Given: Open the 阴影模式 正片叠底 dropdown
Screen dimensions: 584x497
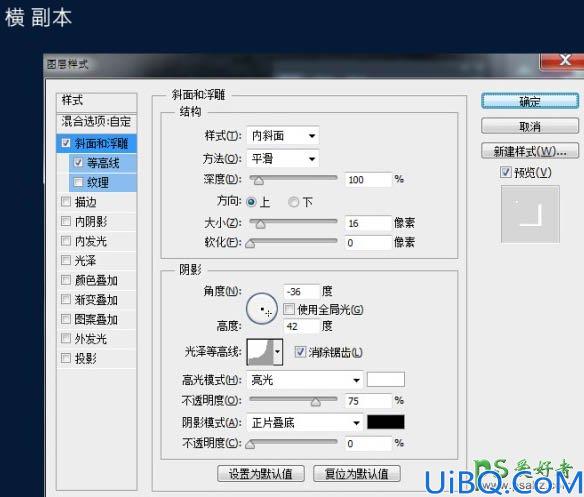Looking at the screenshot, I should (305, 423).
